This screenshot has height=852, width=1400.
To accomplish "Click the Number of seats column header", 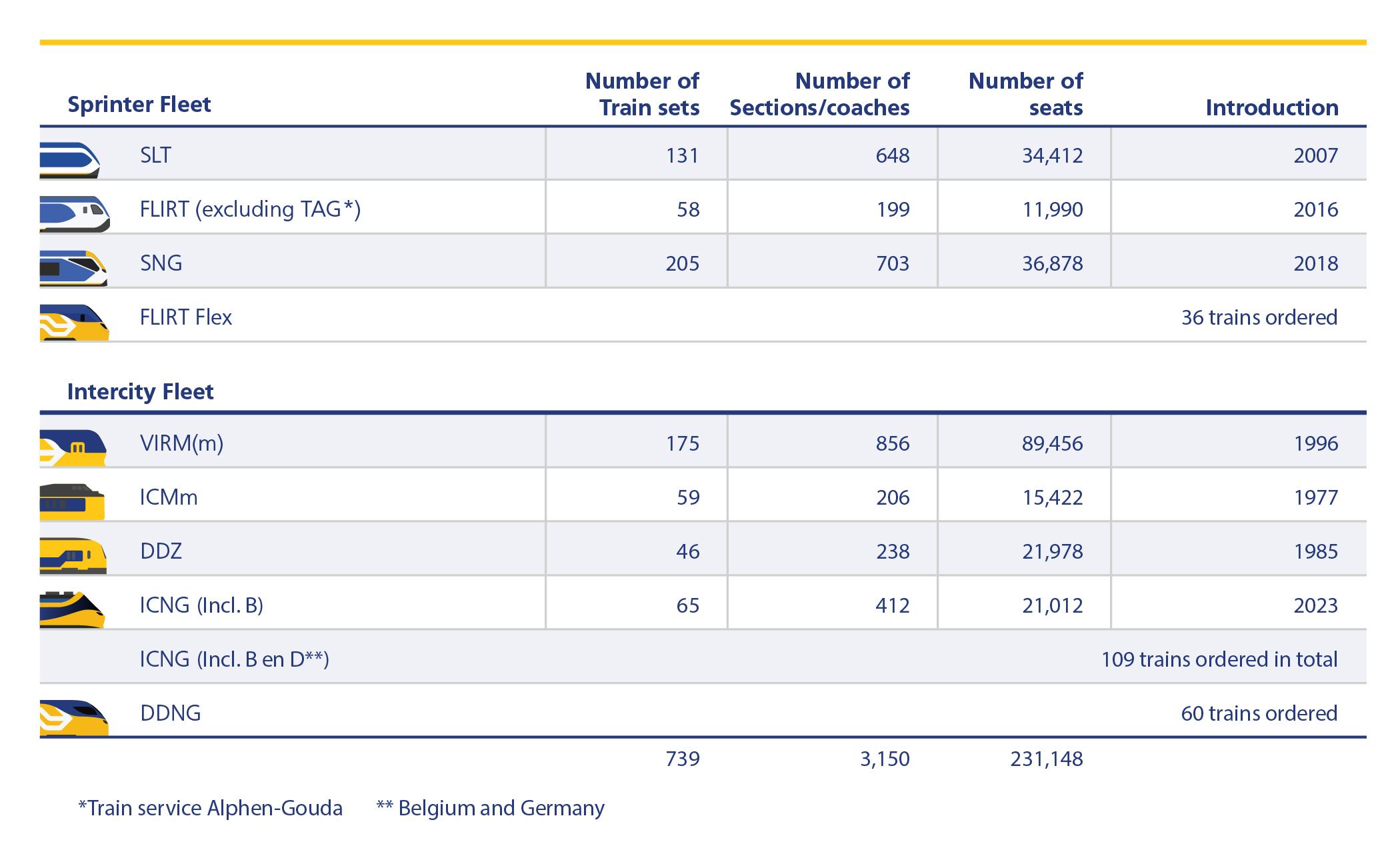I will click(1025, 94).
